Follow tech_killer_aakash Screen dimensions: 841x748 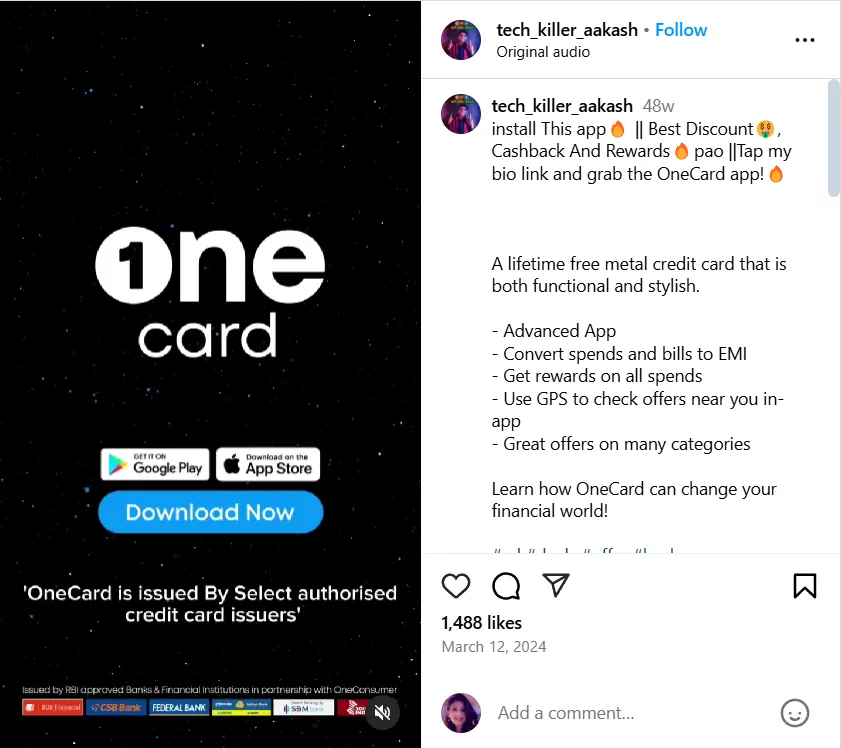click(681, 30)
